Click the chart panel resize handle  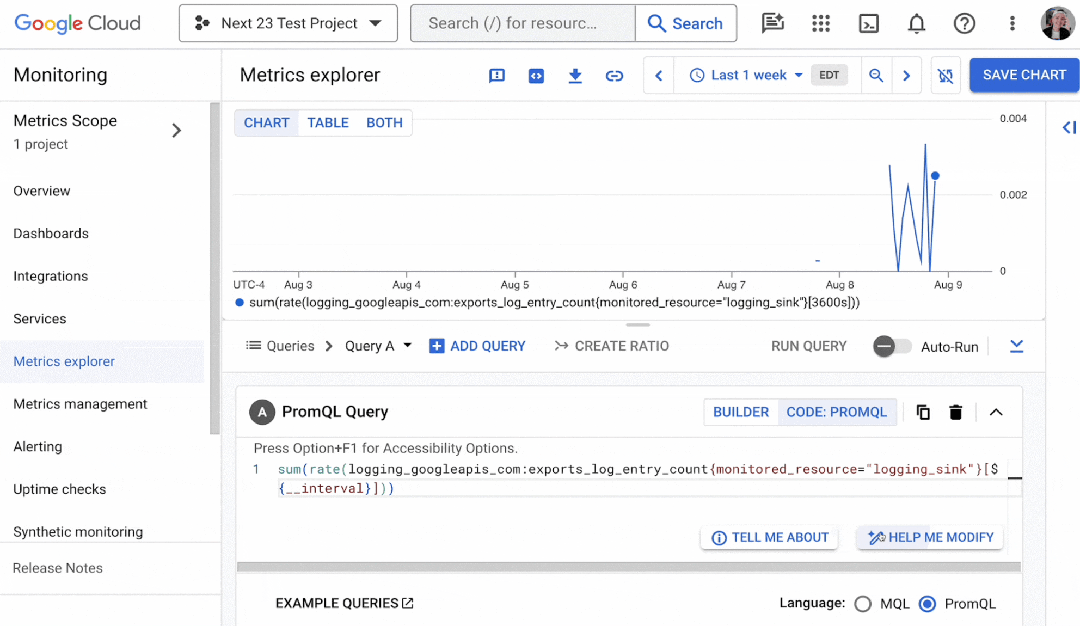pyautogui.click(x=638, y=324)
